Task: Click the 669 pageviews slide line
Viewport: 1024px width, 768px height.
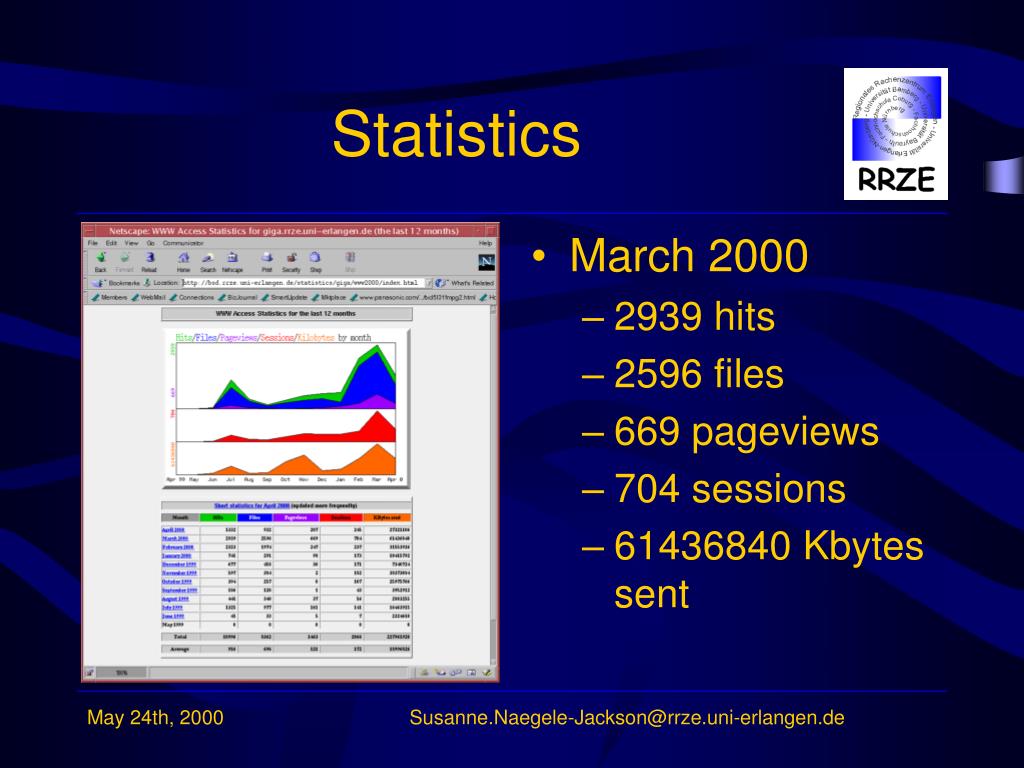Action: pos(746,432)
